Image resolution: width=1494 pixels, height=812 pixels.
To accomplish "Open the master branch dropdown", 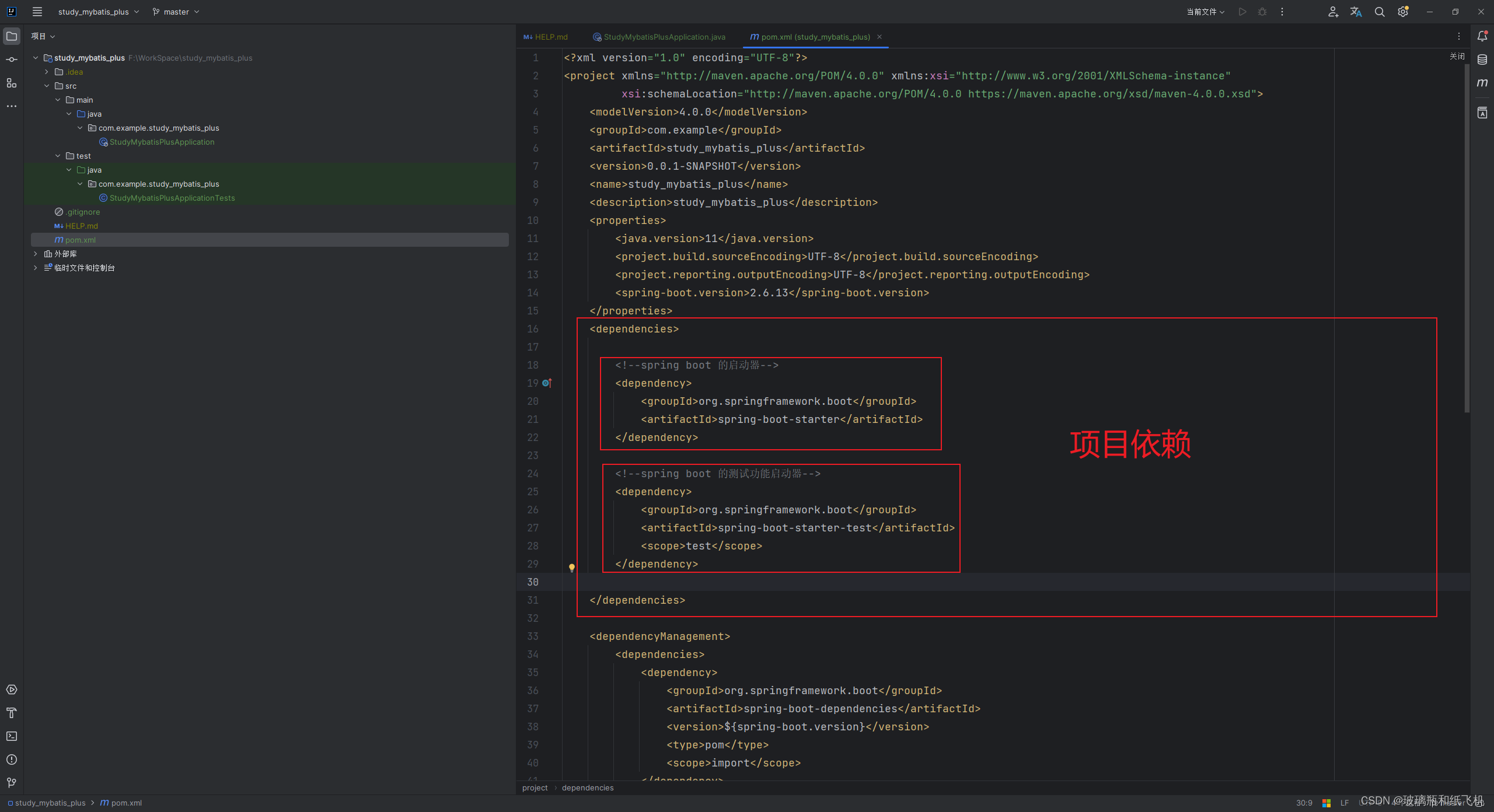I will (x=176, y=12).
